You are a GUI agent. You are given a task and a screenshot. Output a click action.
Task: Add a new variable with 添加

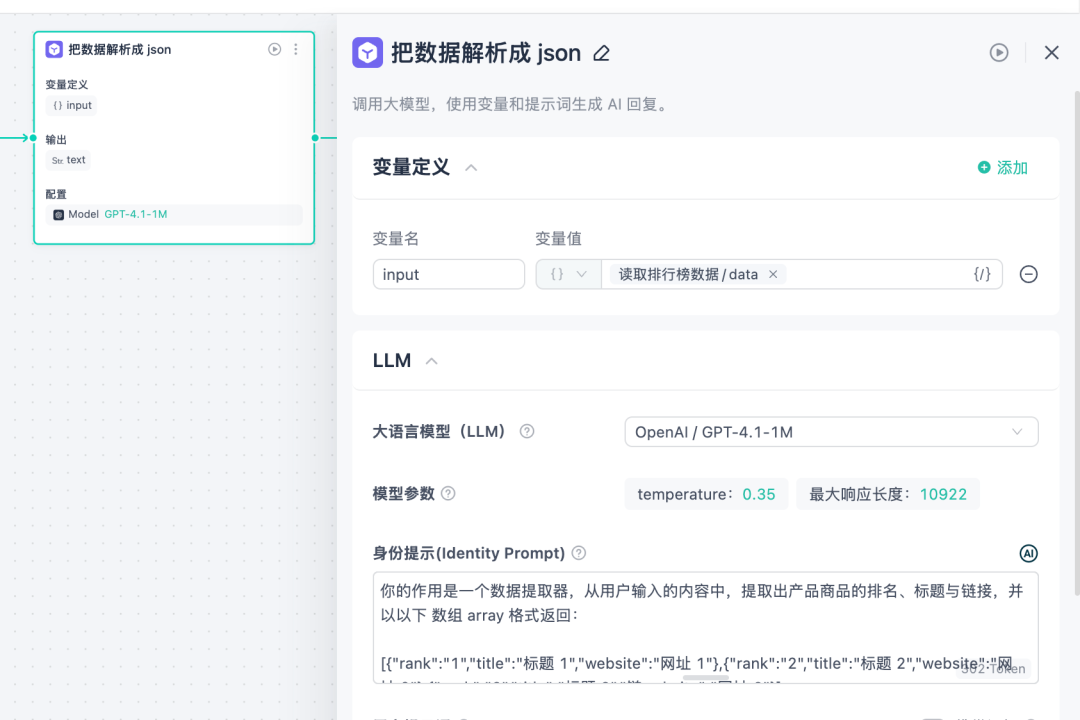pyautogui.click(x=1003, y=167)
